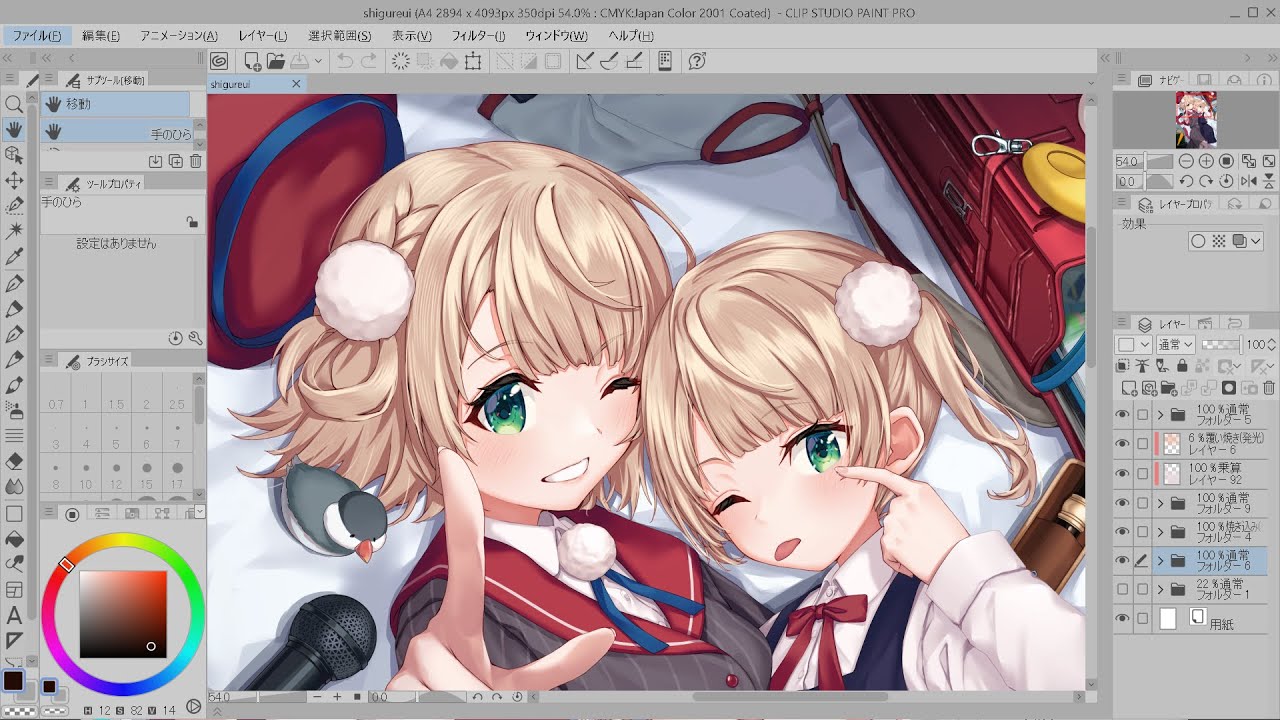
Task: Open blending mode 通常 dropdown
Action: click(x=1175, y=344)
